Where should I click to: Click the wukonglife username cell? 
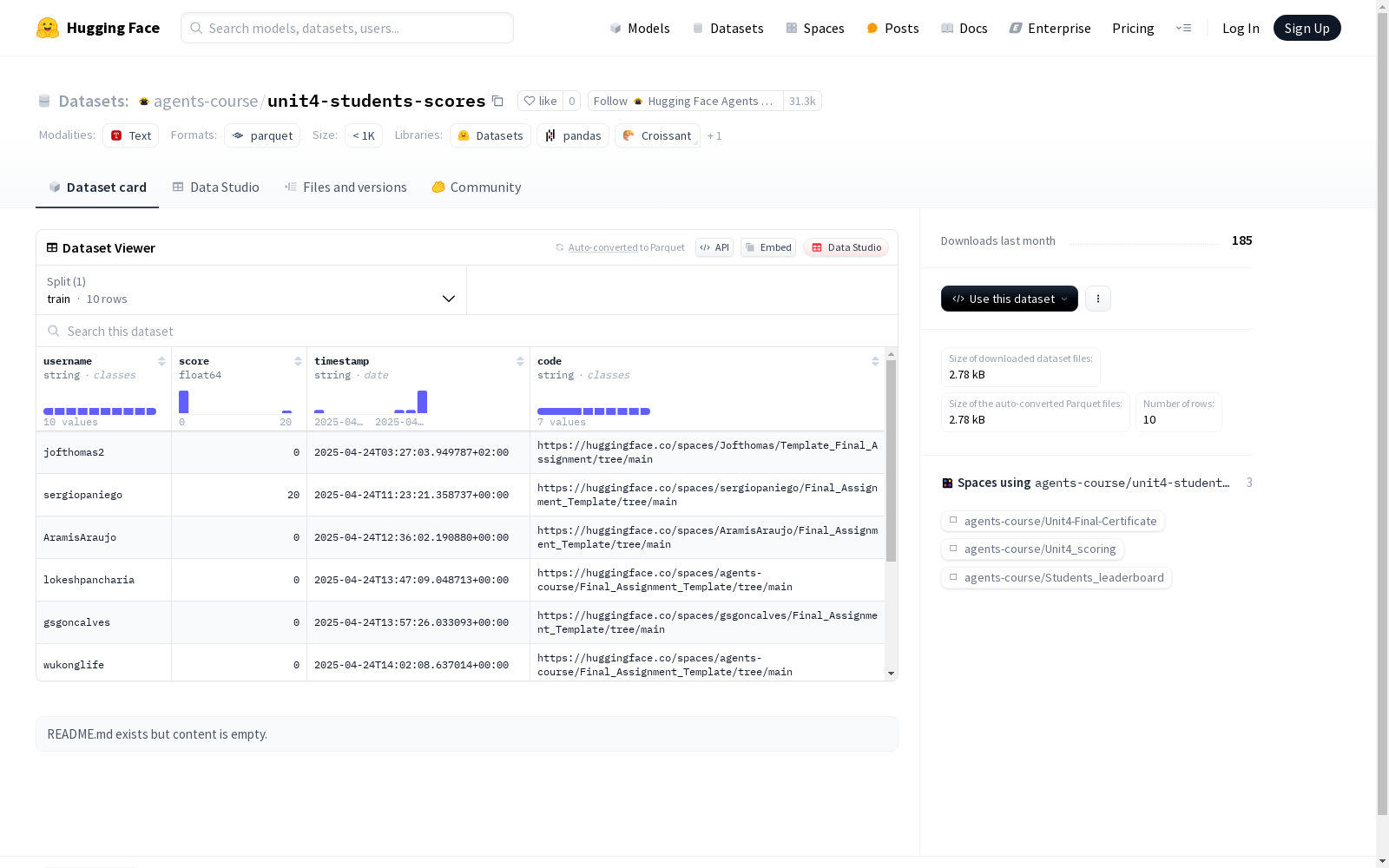pos(103,664)
